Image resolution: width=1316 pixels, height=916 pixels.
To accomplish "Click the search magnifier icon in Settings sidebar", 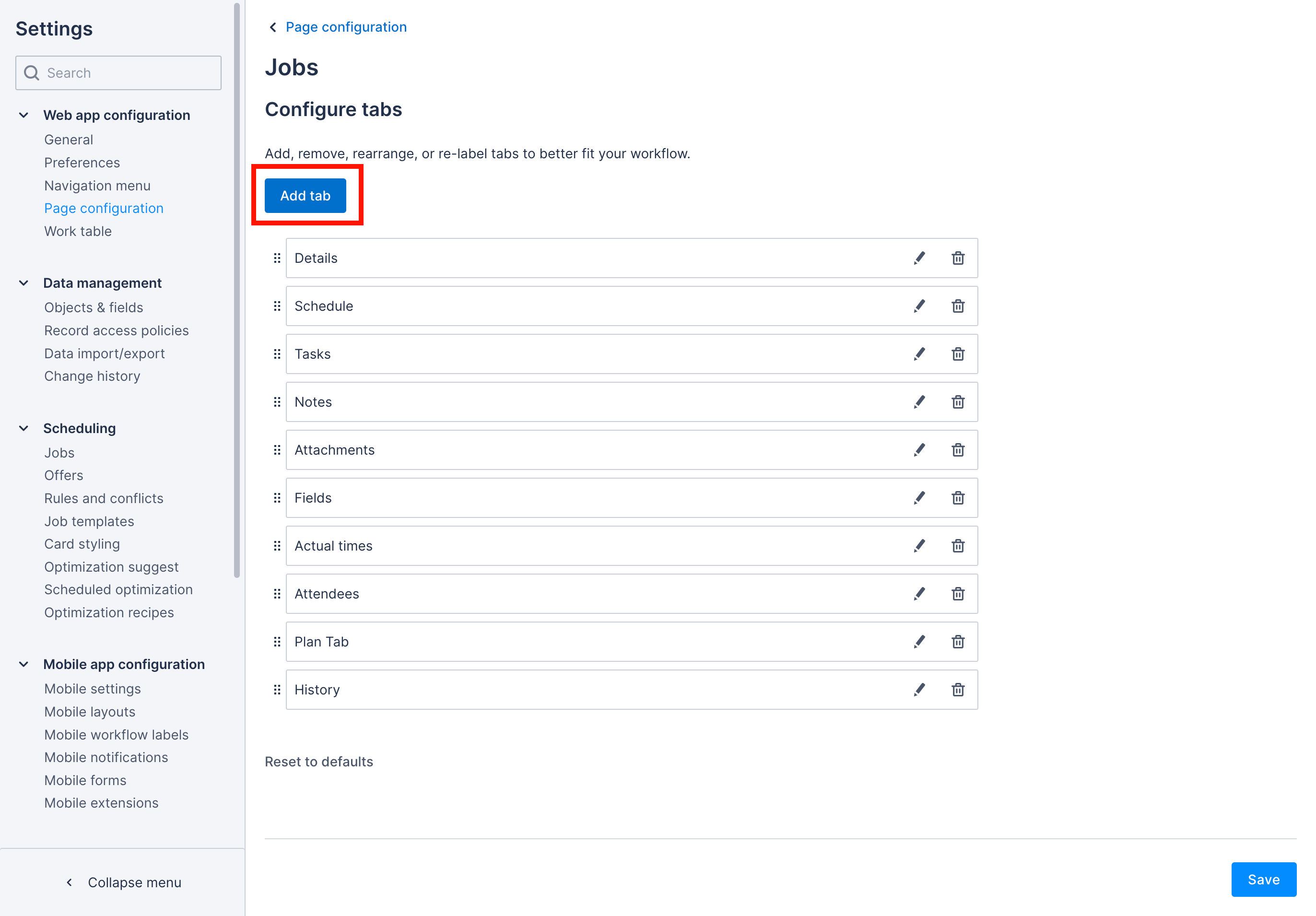I will click(32, 73).
